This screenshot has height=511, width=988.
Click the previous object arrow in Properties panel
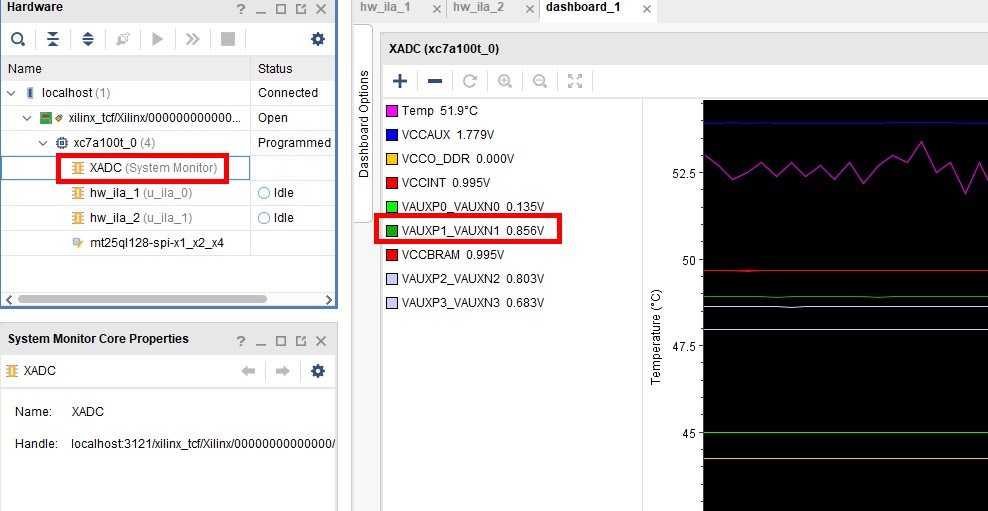click(x=248, y=371)
